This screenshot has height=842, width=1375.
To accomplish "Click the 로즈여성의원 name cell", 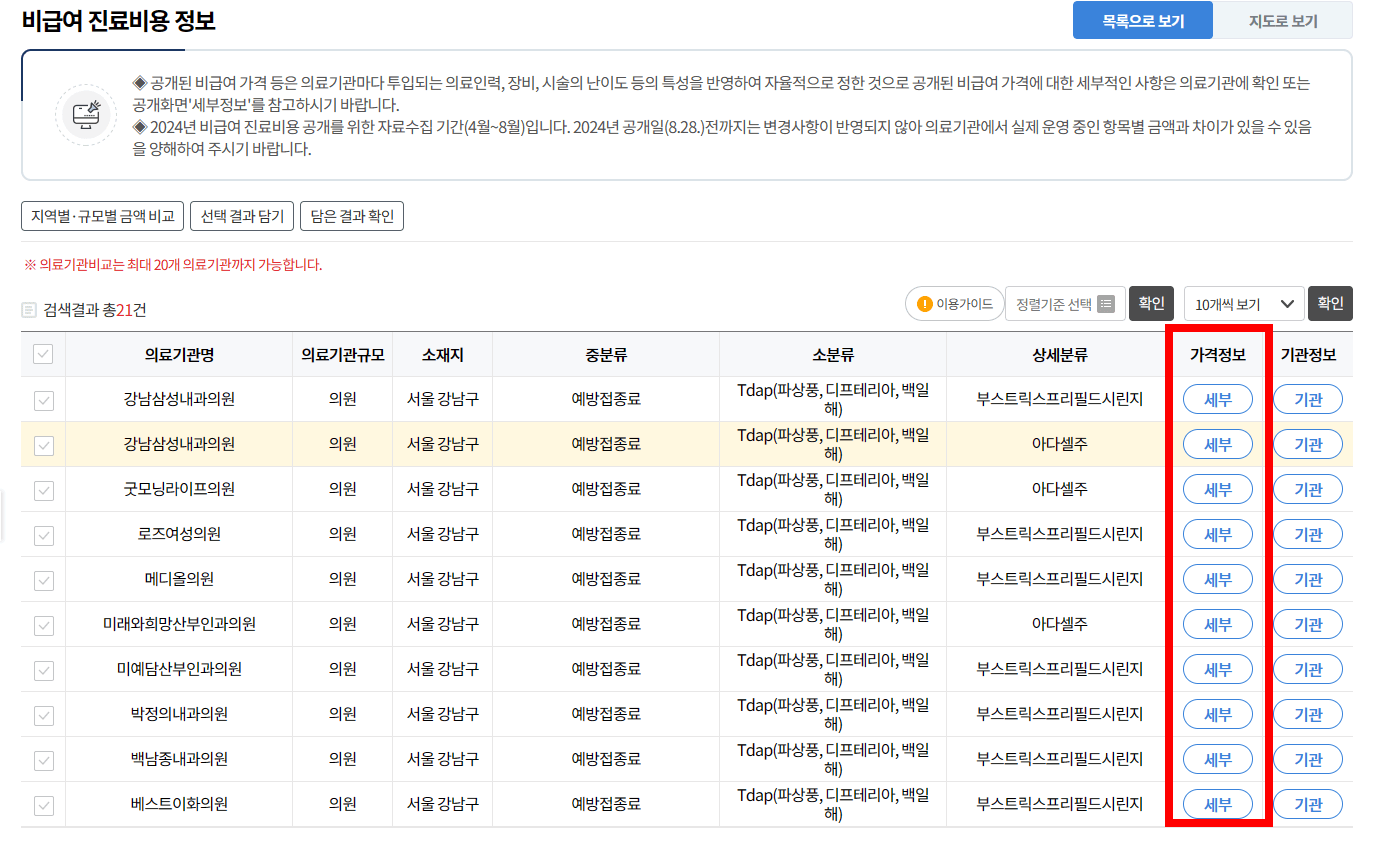I will 179,534.
